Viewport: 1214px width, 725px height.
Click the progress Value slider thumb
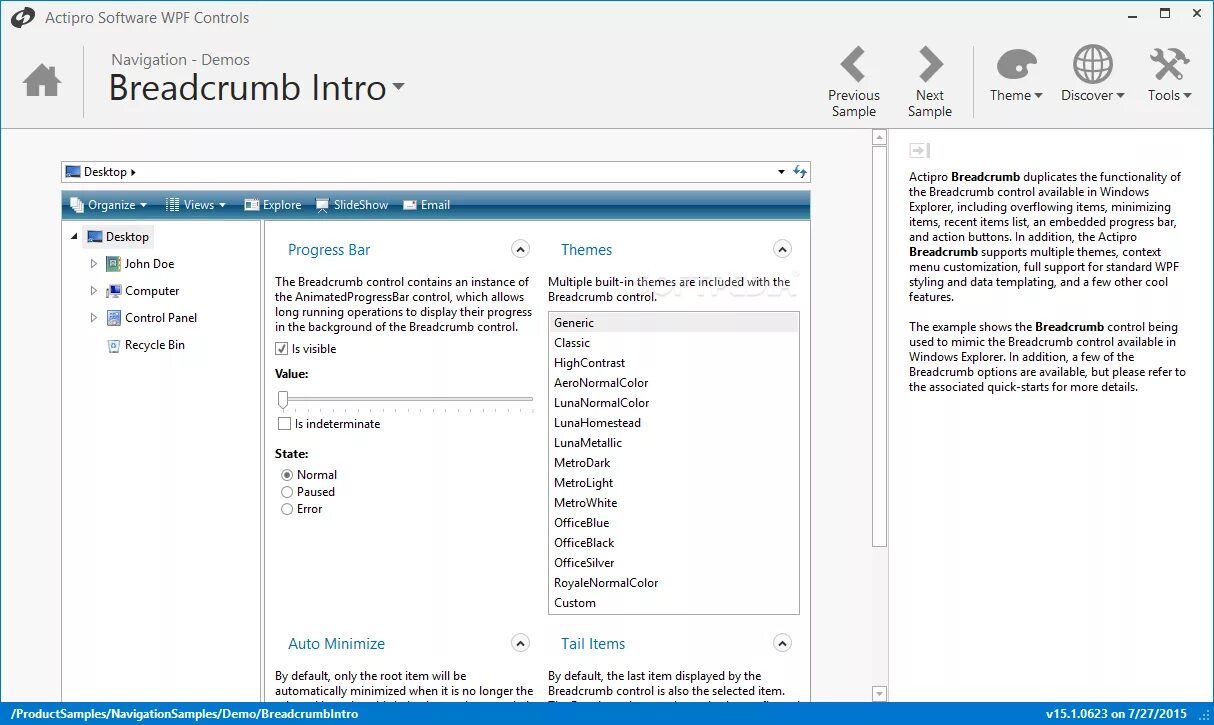[x=283, y=400]
